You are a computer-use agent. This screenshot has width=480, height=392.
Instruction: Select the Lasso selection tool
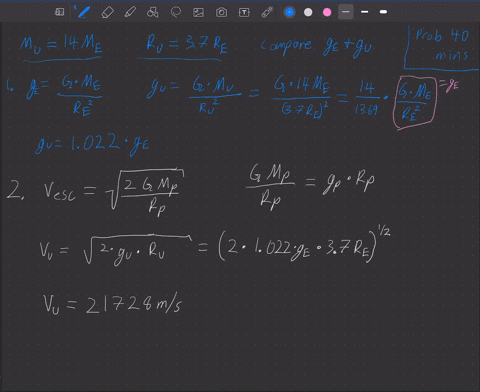[x=176, y=12]
